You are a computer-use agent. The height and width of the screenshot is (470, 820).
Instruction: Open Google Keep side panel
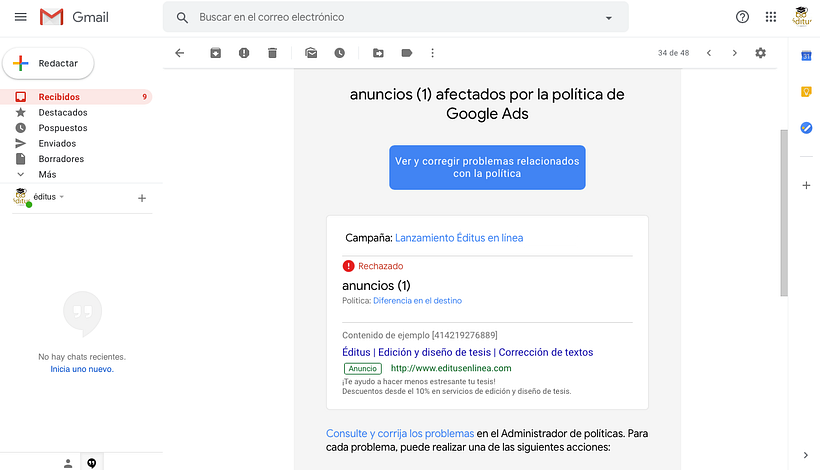tap(806, 92)
